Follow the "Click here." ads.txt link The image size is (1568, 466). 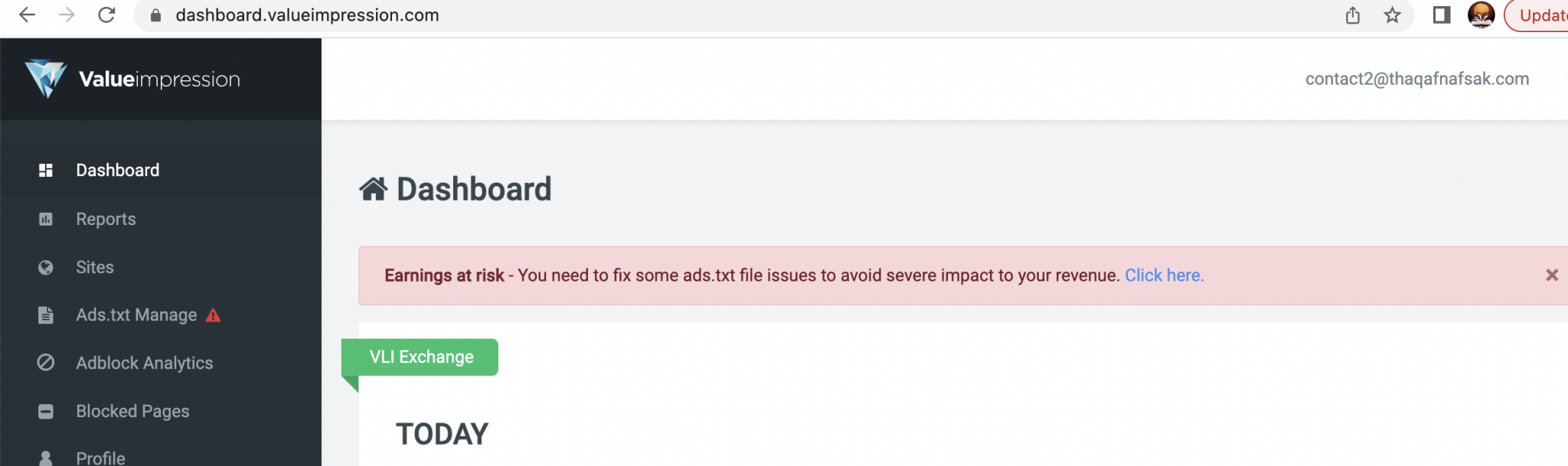coord(1165,275)
